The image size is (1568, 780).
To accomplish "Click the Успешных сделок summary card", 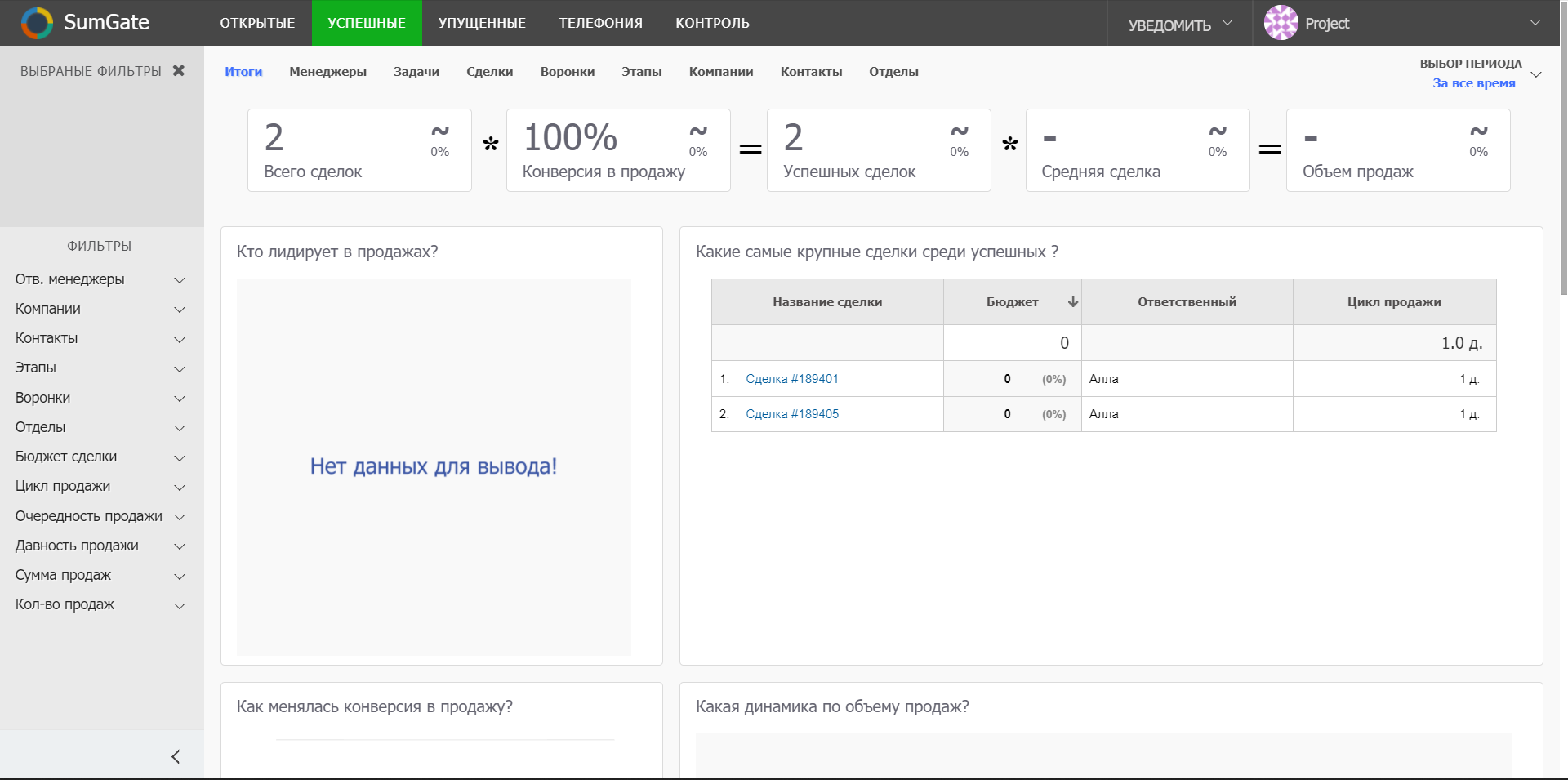I will [x=879, y=150].
